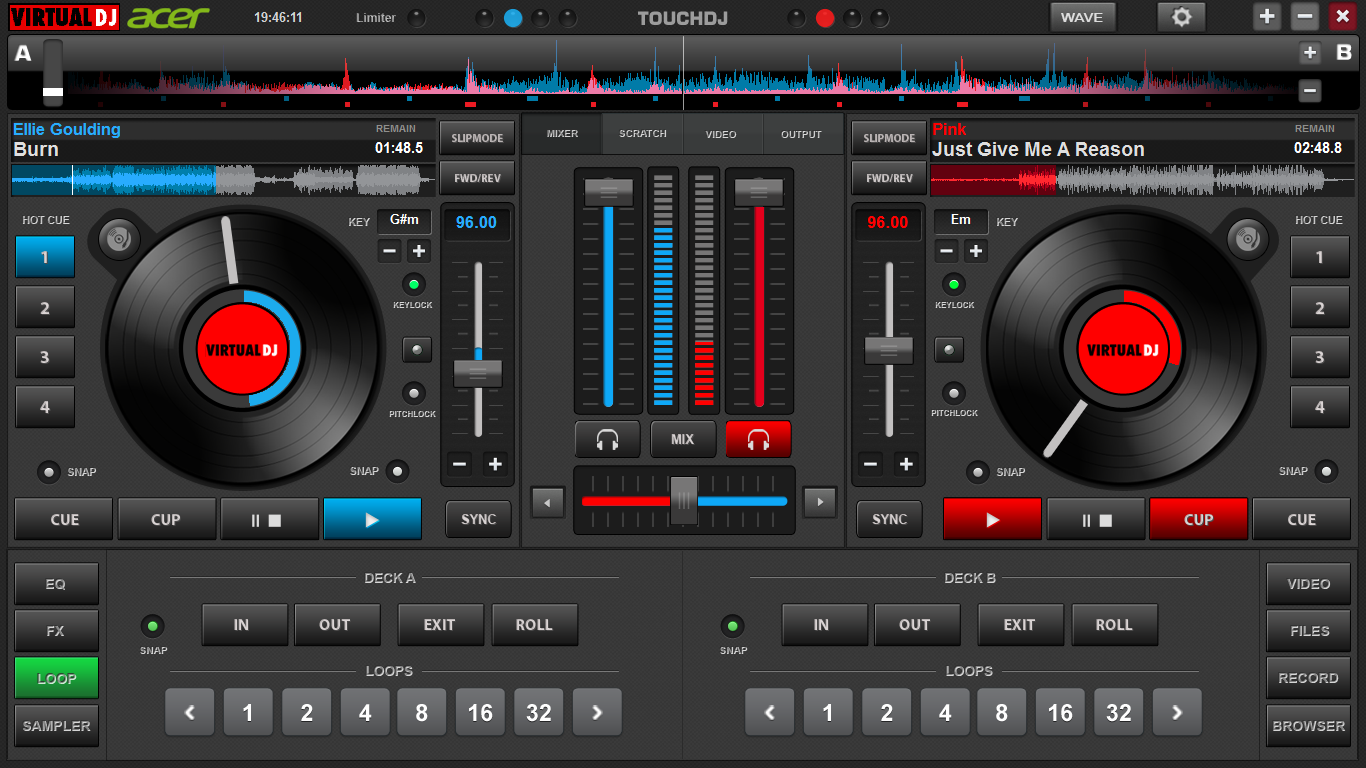Image resolution: width=1366 pixels, height=768 pixels.
Task: Click minus under deck B pitch slider
Action: point(871,464)
